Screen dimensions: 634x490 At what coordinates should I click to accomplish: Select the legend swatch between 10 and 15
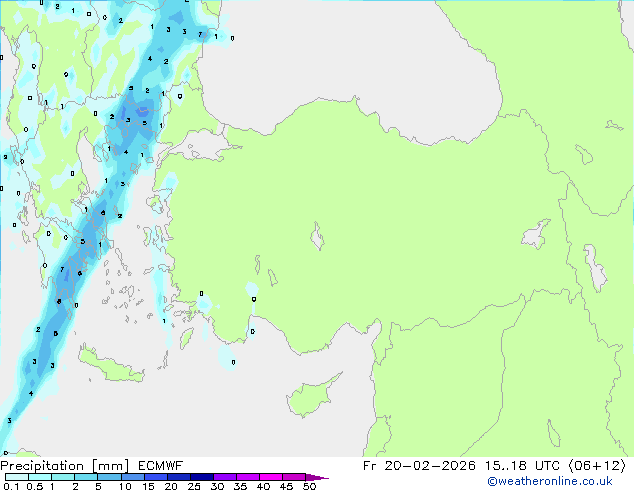pos(133,477)
